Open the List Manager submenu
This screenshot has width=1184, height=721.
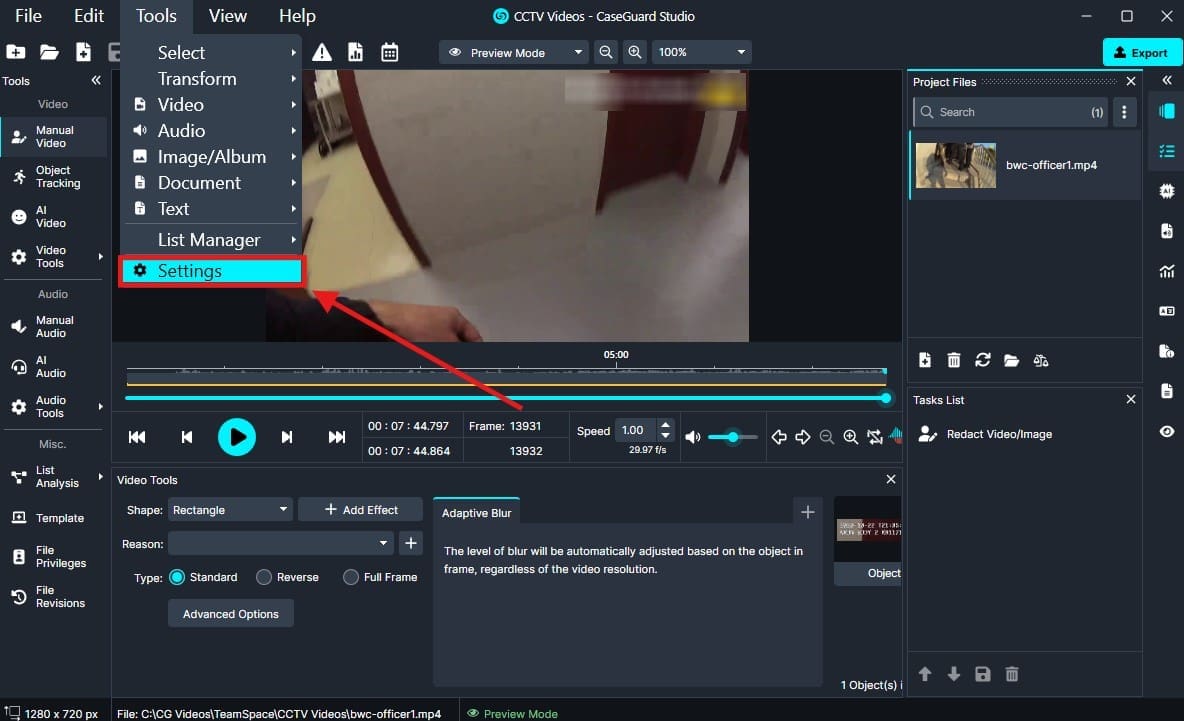click(211, 240)
